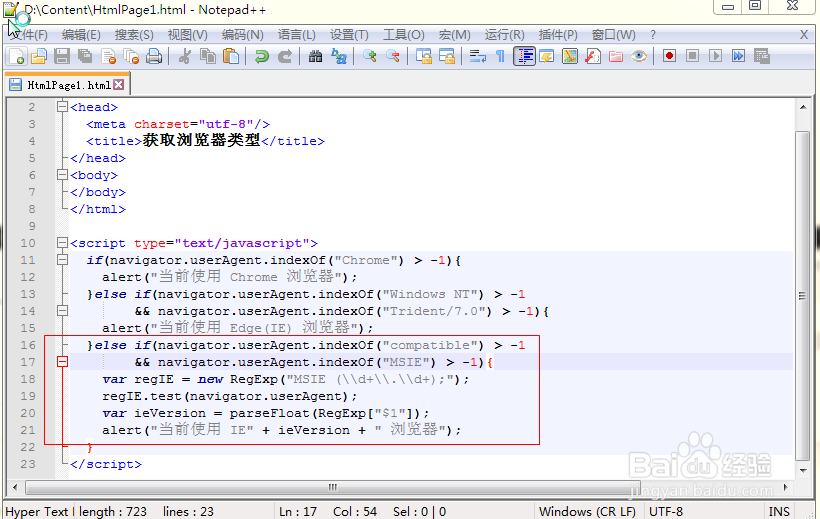Open the 文件(F) menu
The width and height of the screenshot is (820, 519).
[28, 35]
